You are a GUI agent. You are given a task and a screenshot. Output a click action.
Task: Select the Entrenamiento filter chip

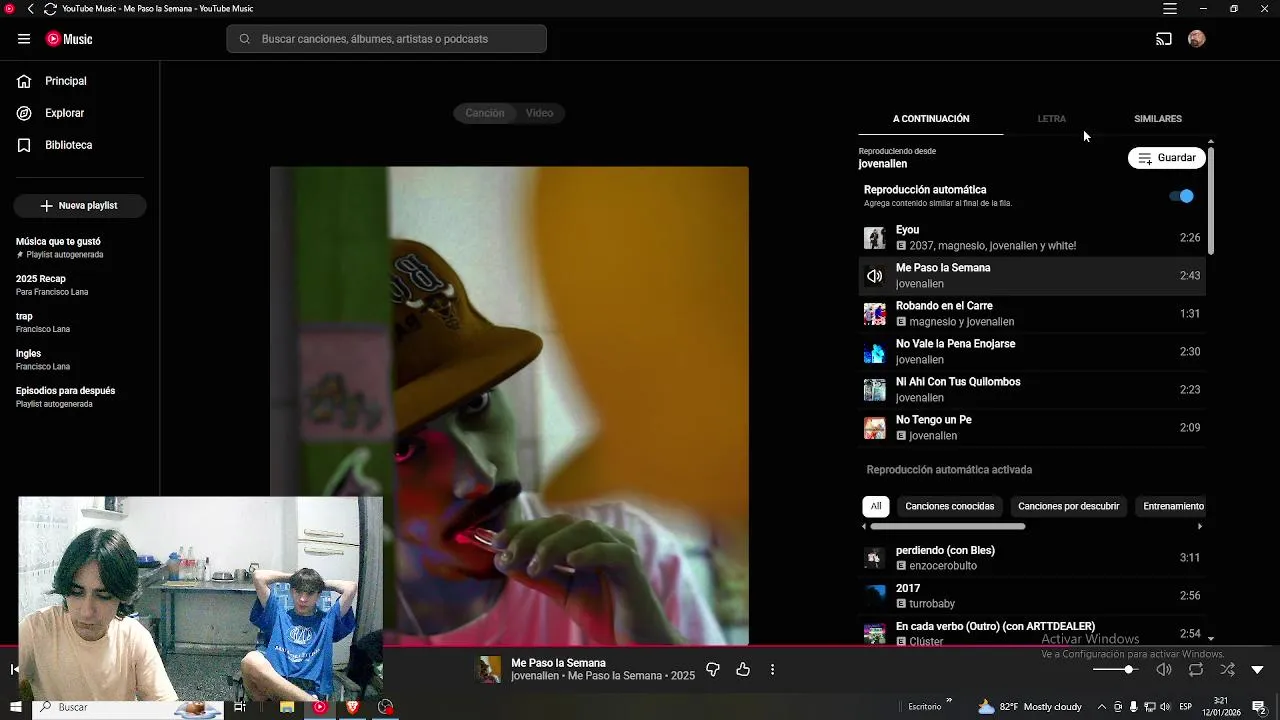coord(1172,506)
